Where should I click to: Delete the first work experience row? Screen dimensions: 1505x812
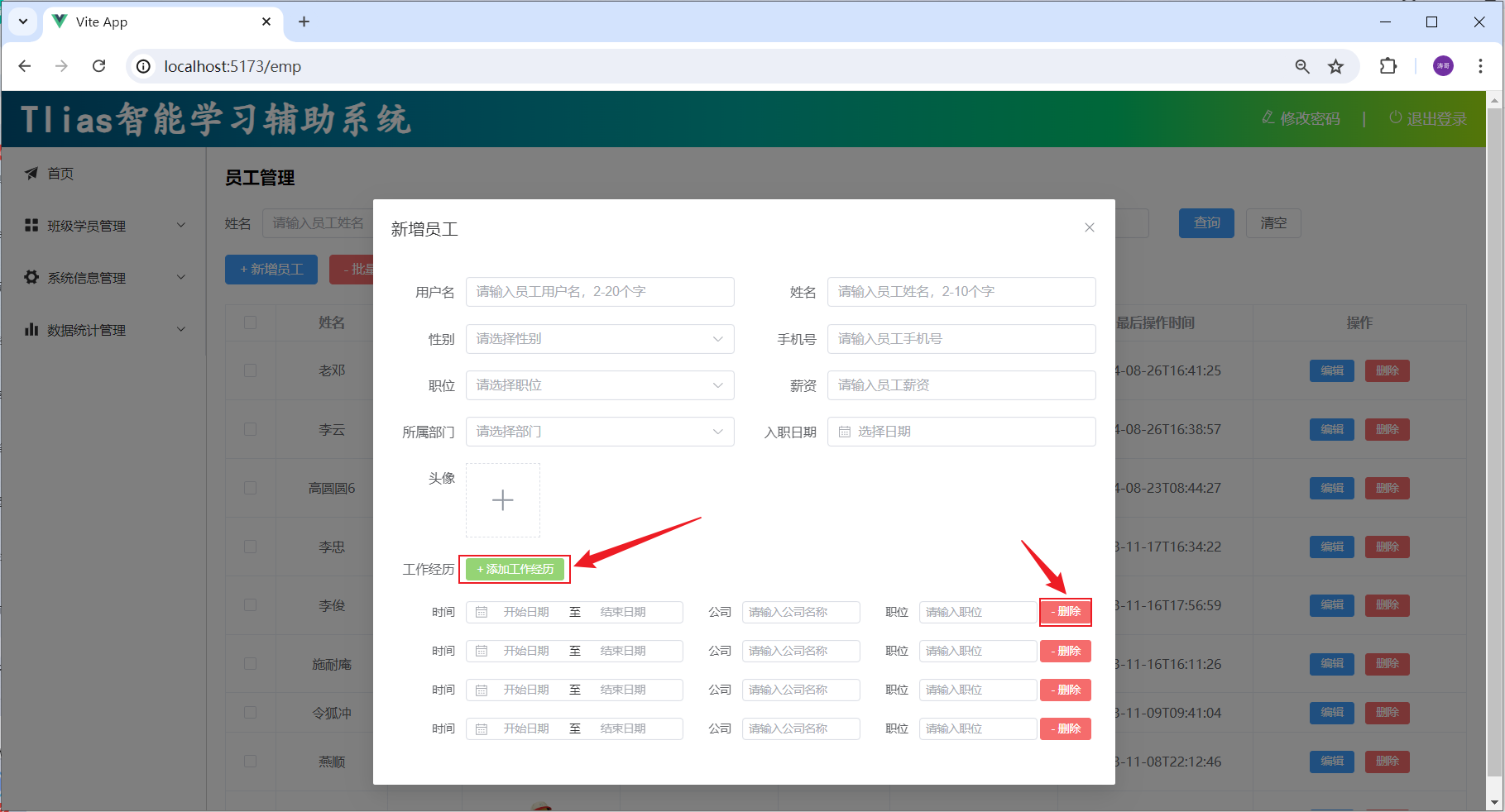pyautogui.click(x=1065, y=612)
